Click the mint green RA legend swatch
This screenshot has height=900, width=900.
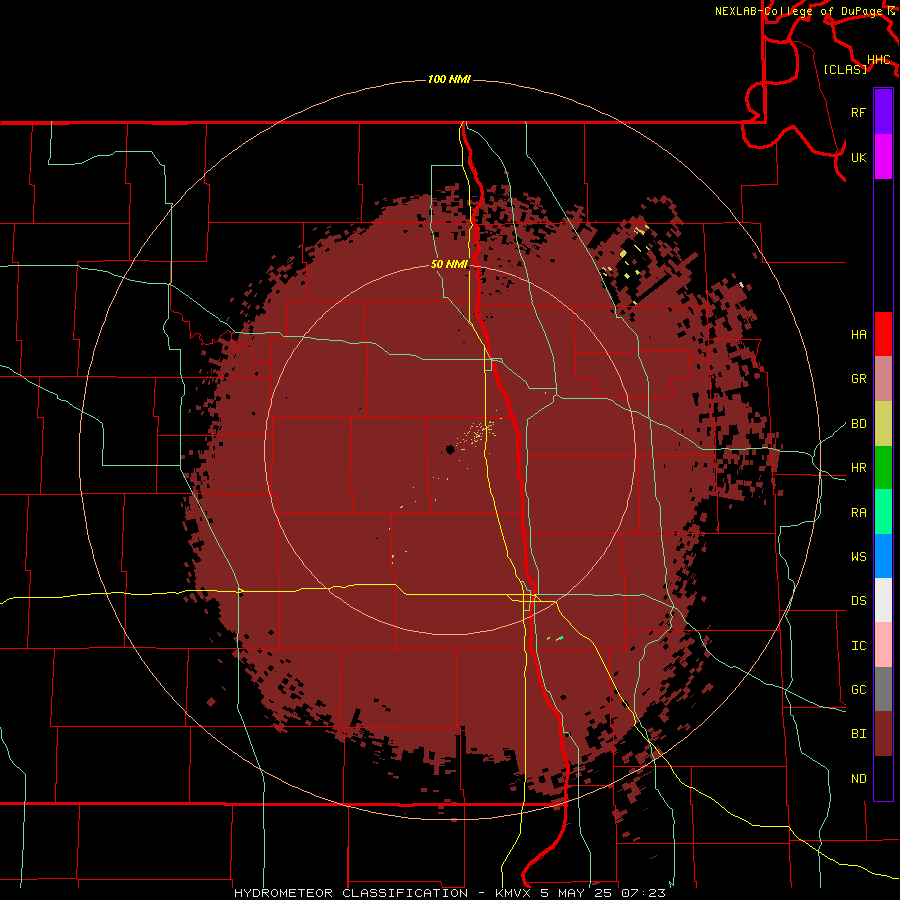[x=883, y=512]
